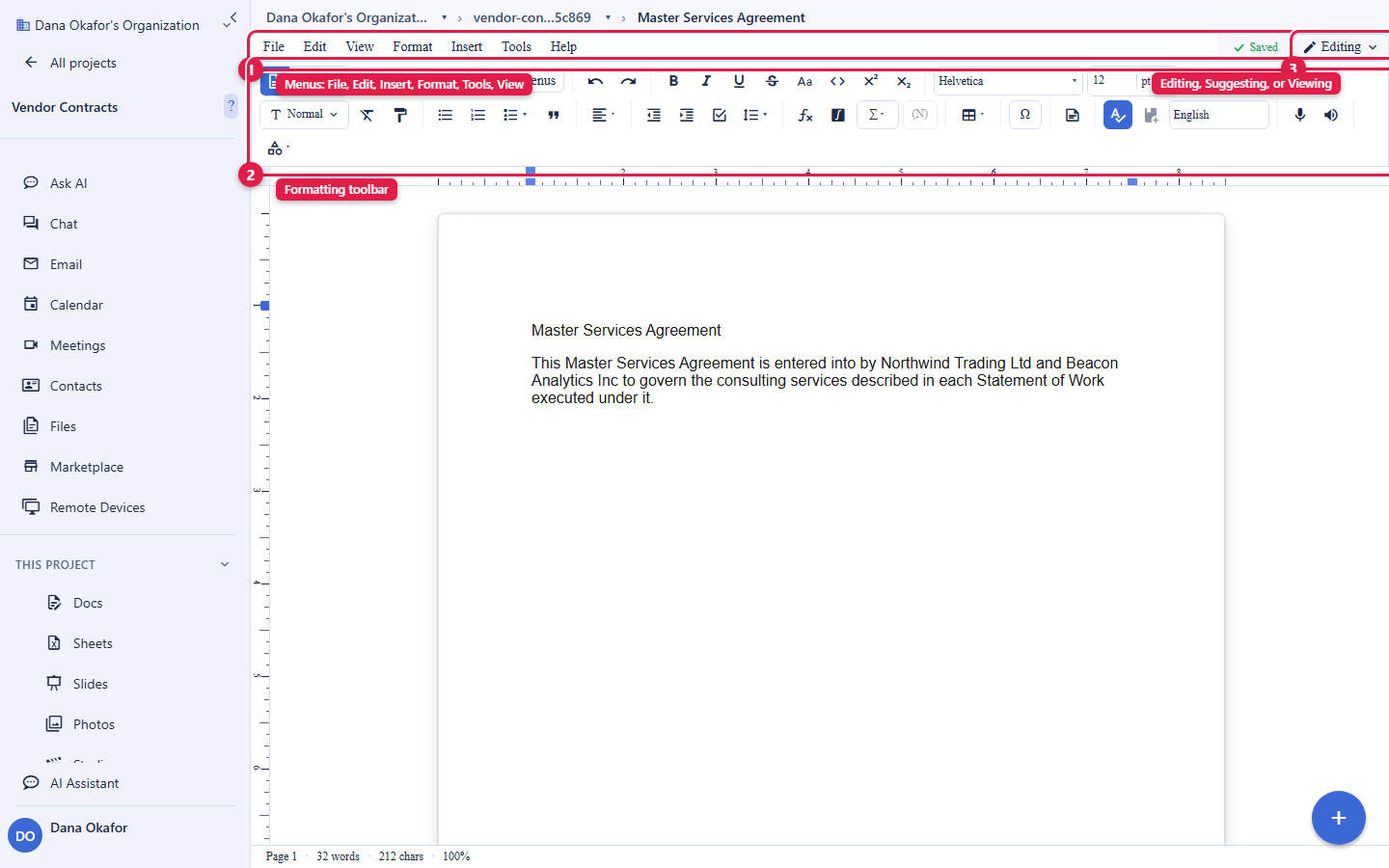Toggle the highlighted spell check button
Screen dimensions: 1389x868
coord(1118,115)
